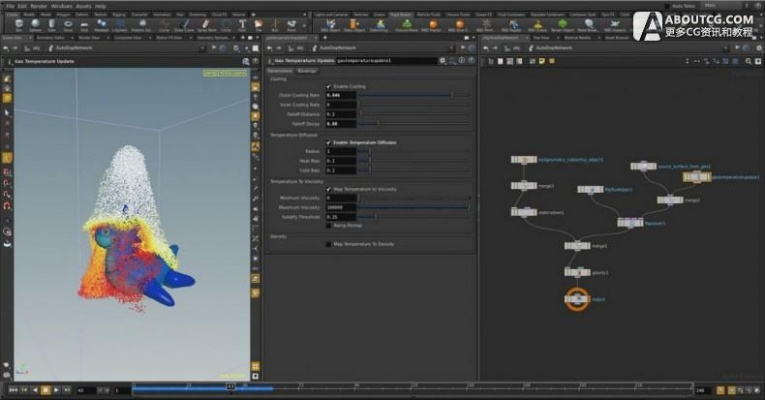Viewport: 765px width, 400px height.
Task: Switch to the Bindings tab
Action: coord(307,71)
